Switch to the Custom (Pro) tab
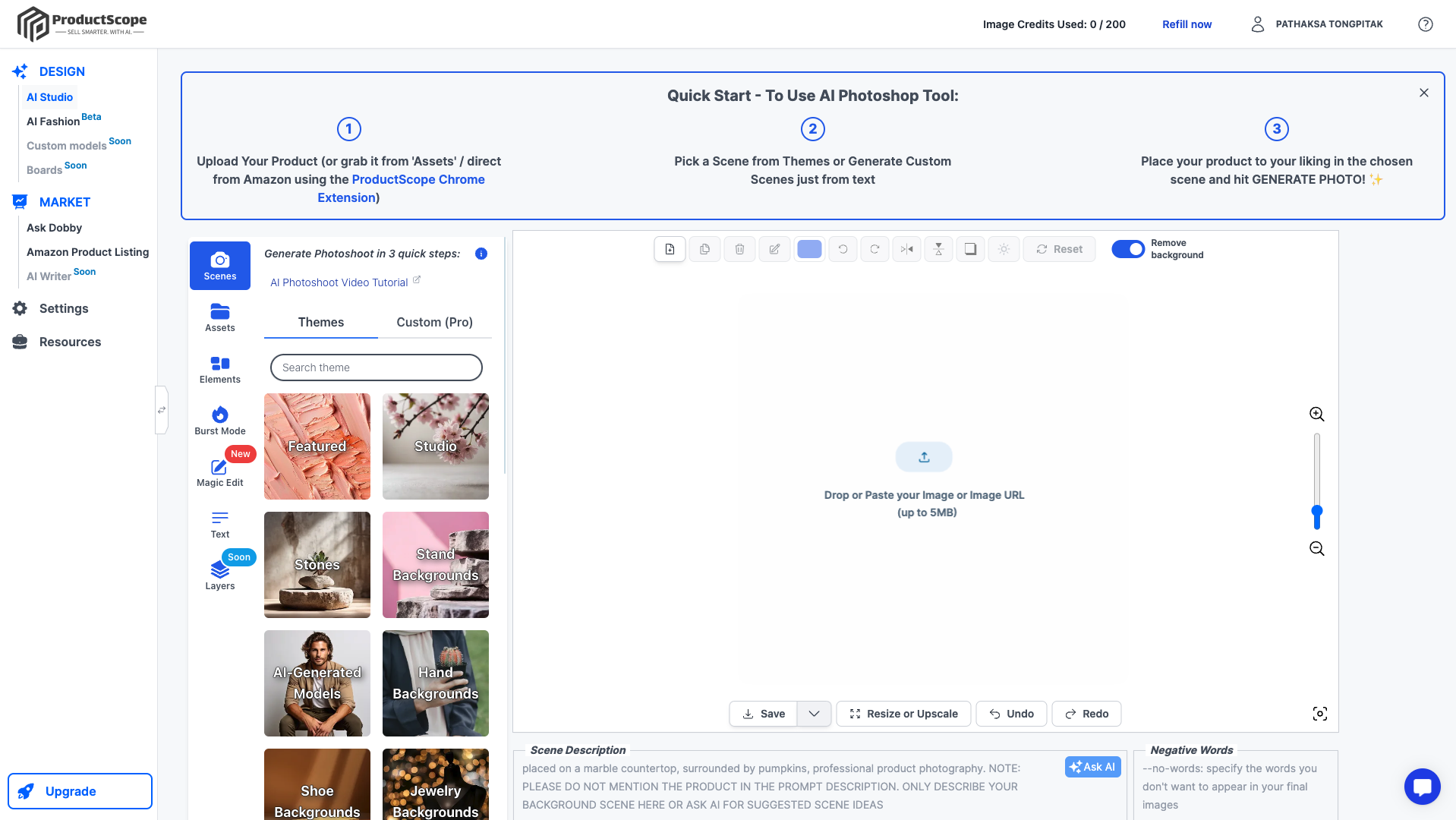Viewport: 1456px width, 820px height. point(433,322)
